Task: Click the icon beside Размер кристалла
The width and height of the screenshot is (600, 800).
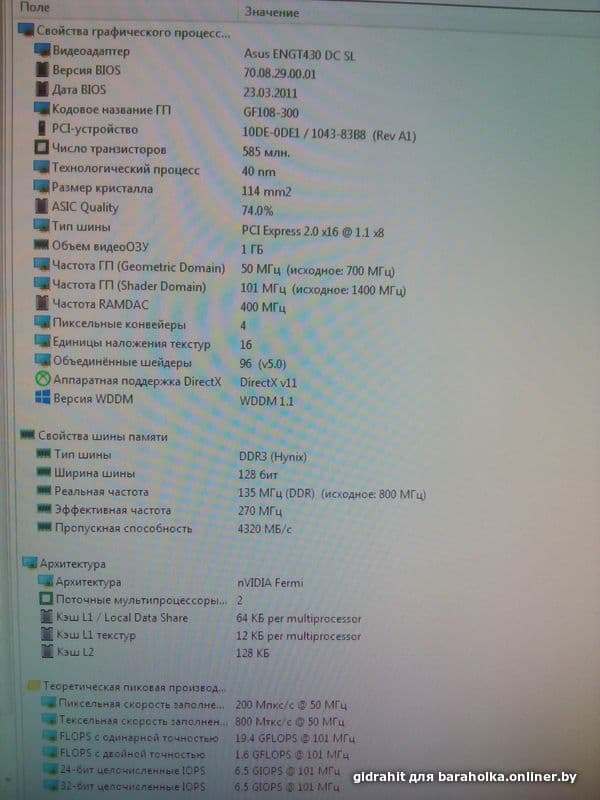Action: point(41,187)
